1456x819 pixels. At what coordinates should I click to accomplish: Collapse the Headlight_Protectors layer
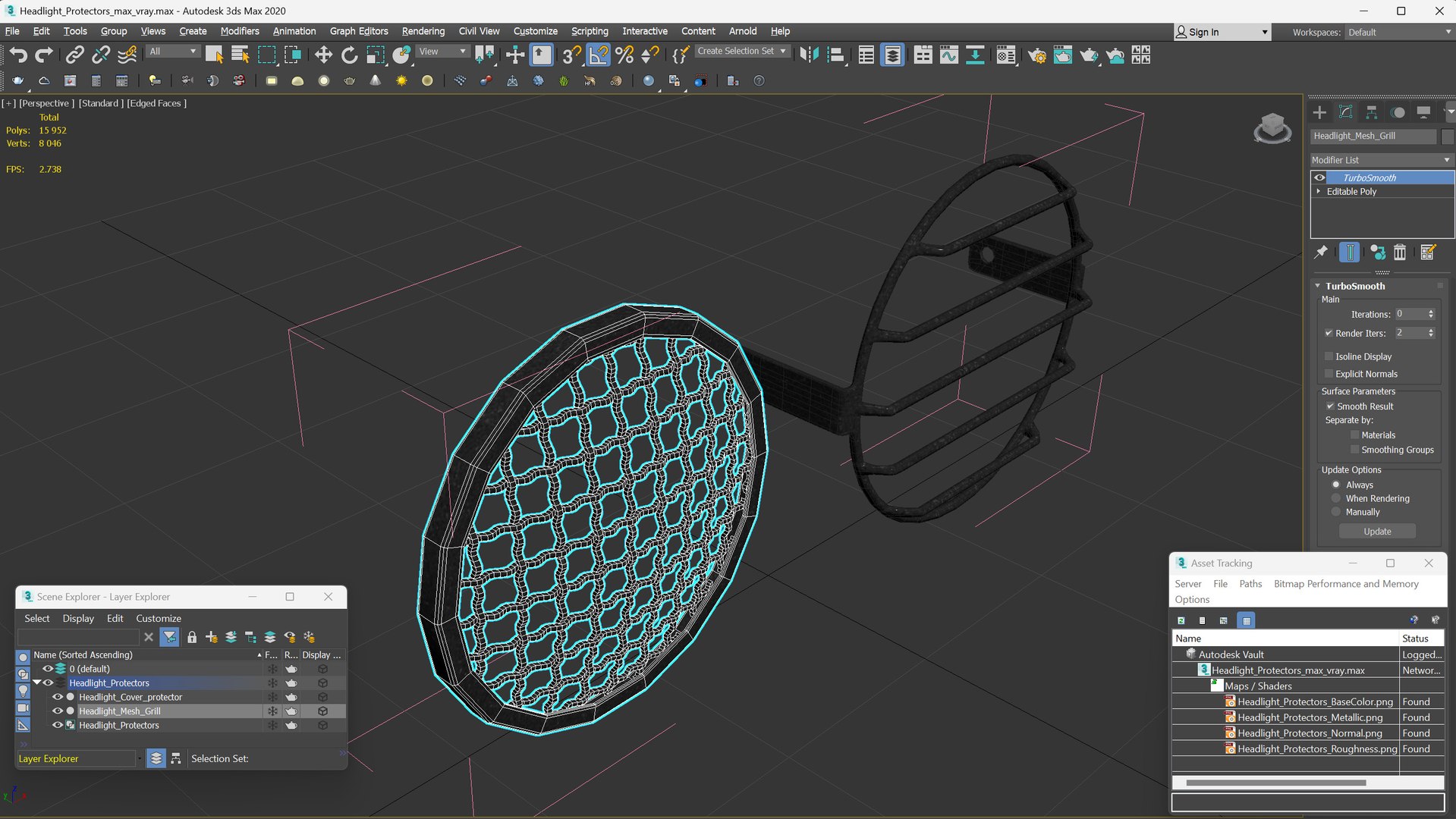pyautogui.click(x=36, y=682)
